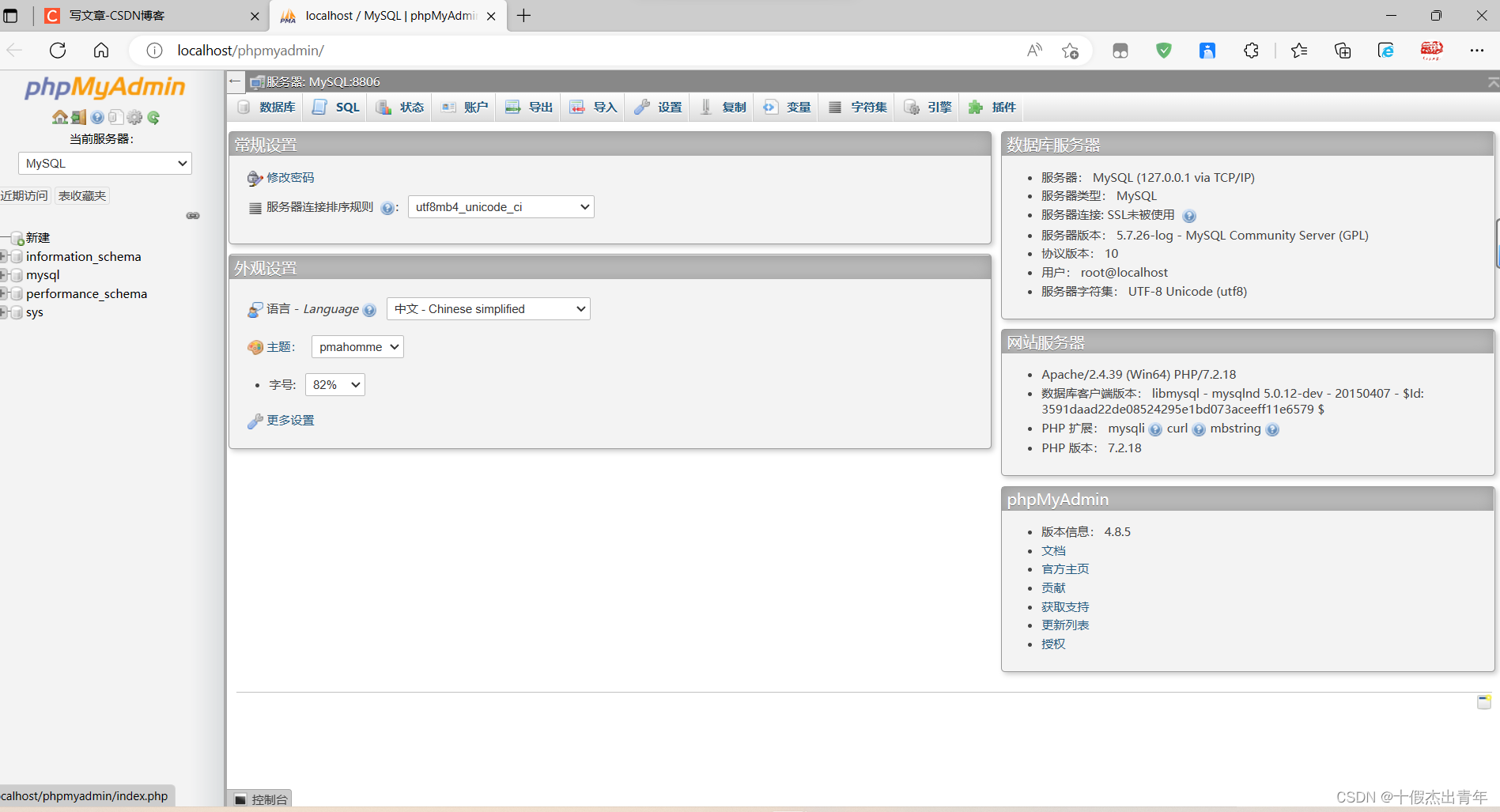Screen dimensions: 1500x812
Task: Click the 修改密码 change password link
Action: (x=290, y=178)
